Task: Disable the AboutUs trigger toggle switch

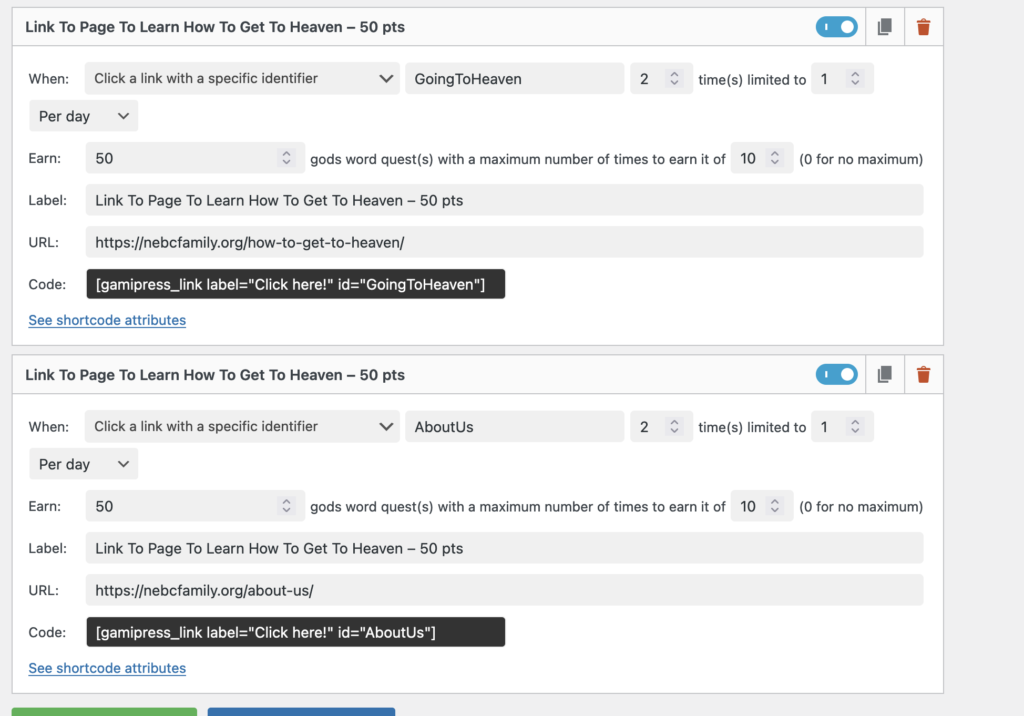Action: click(x=837, y=374)
